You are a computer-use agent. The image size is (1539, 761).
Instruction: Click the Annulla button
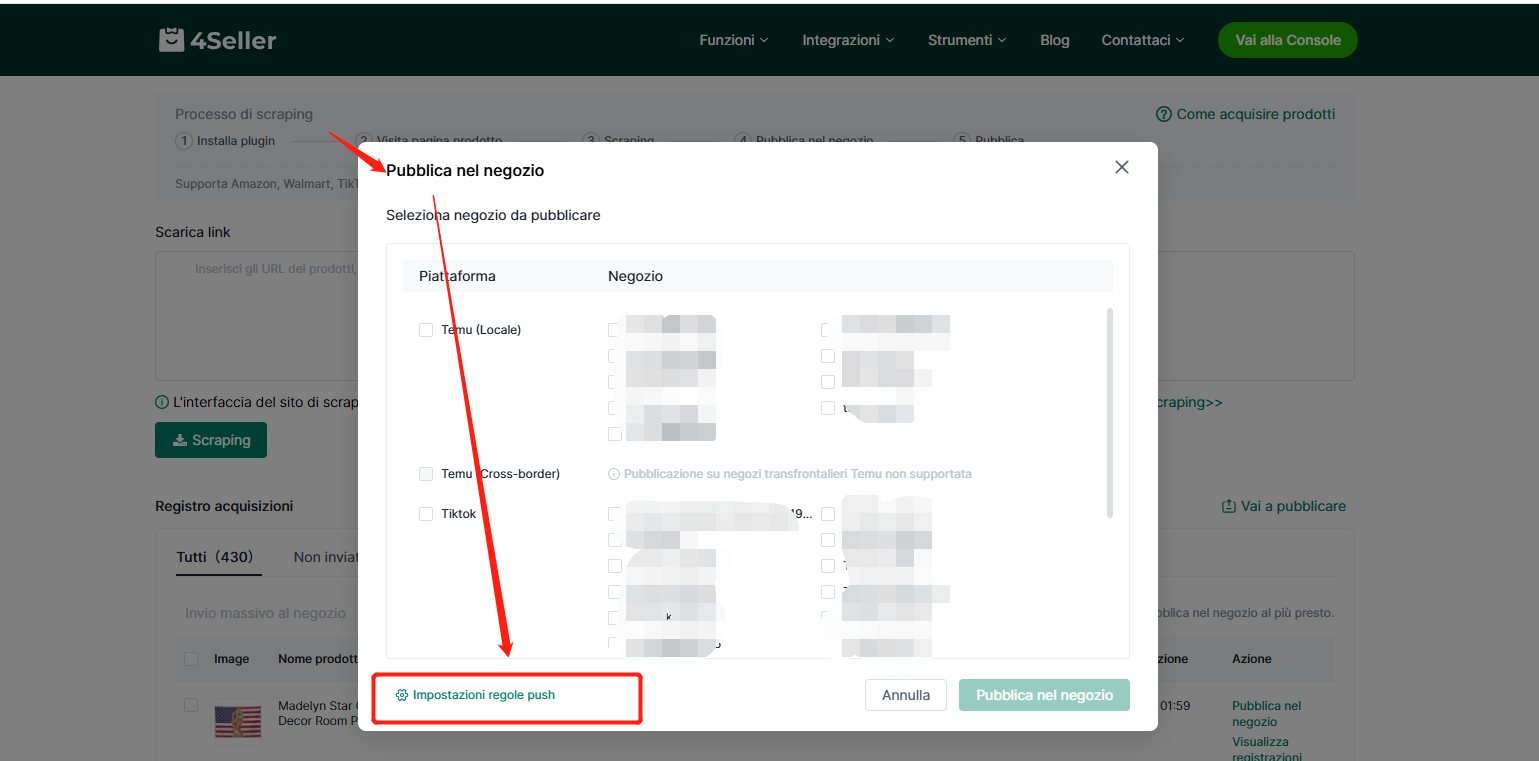906,695
